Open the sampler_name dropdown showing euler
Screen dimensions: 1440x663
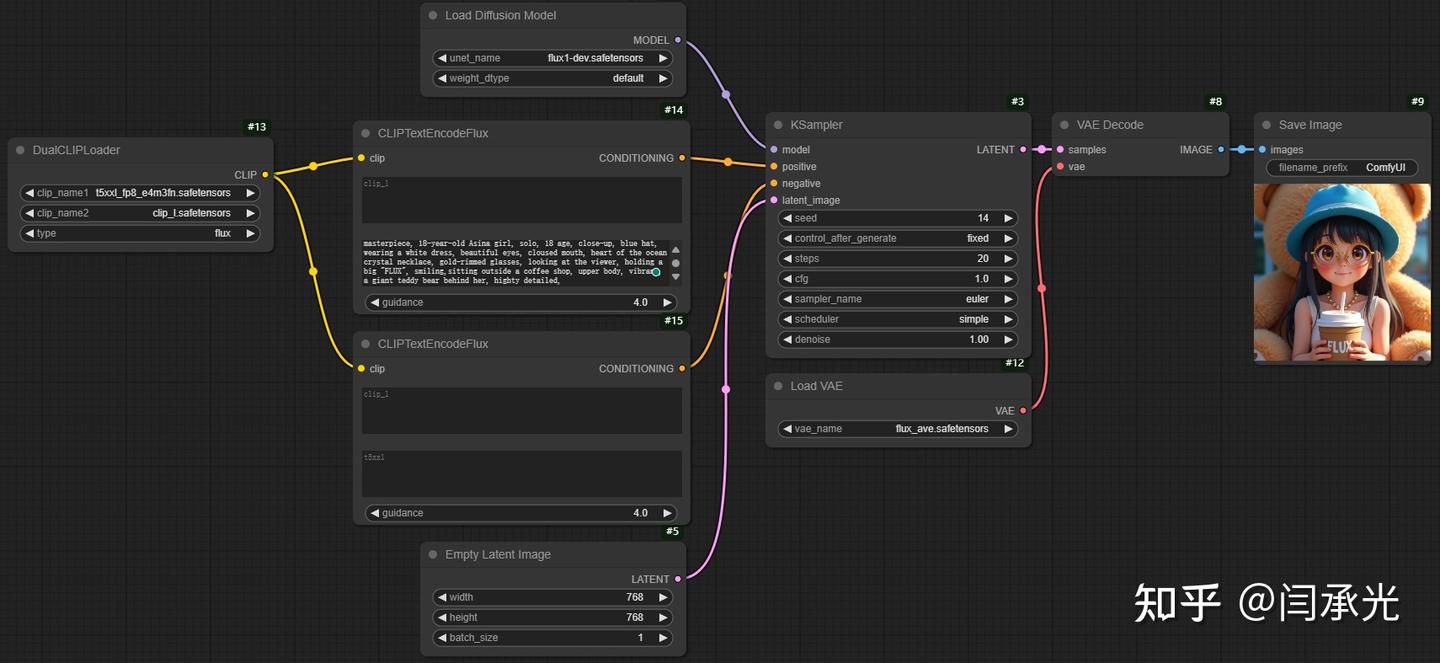coord(897,299)
